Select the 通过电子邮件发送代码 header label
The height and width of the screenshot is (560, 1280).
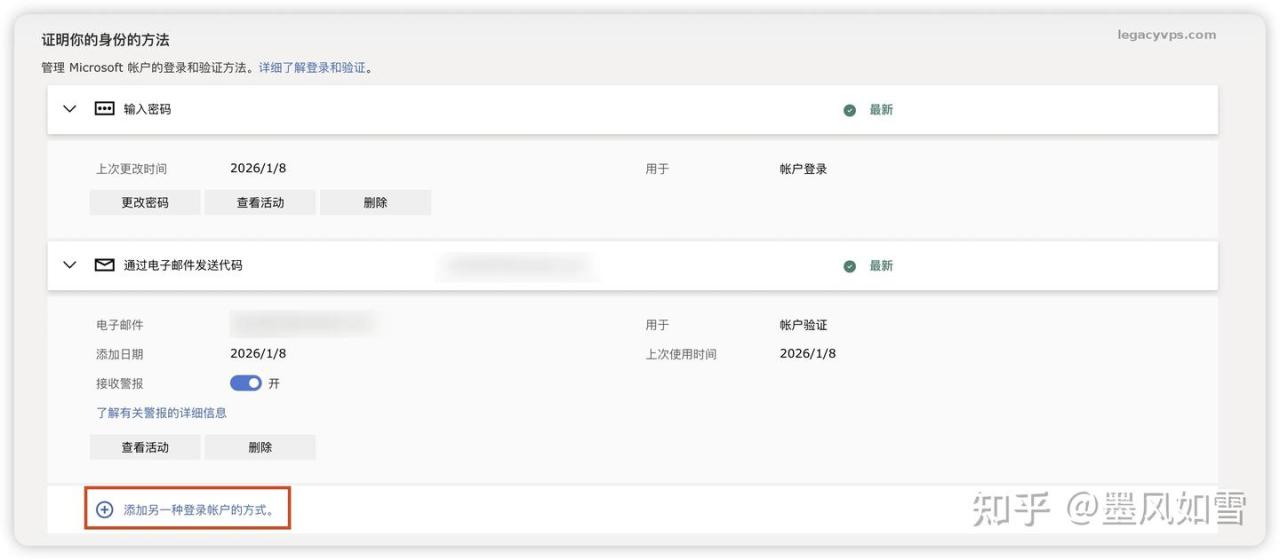[183, 265]
